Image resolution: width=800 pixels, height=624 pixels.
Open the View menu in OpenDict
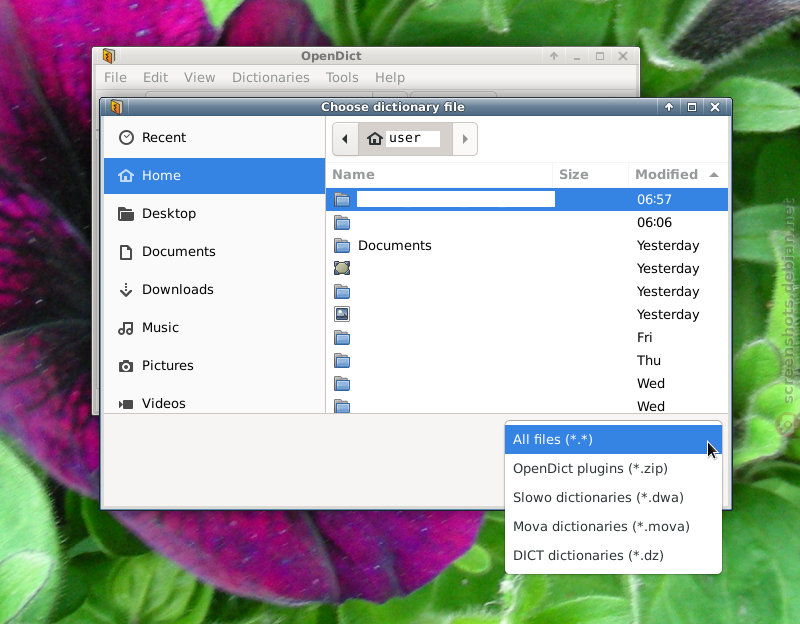tap(199, 78)
